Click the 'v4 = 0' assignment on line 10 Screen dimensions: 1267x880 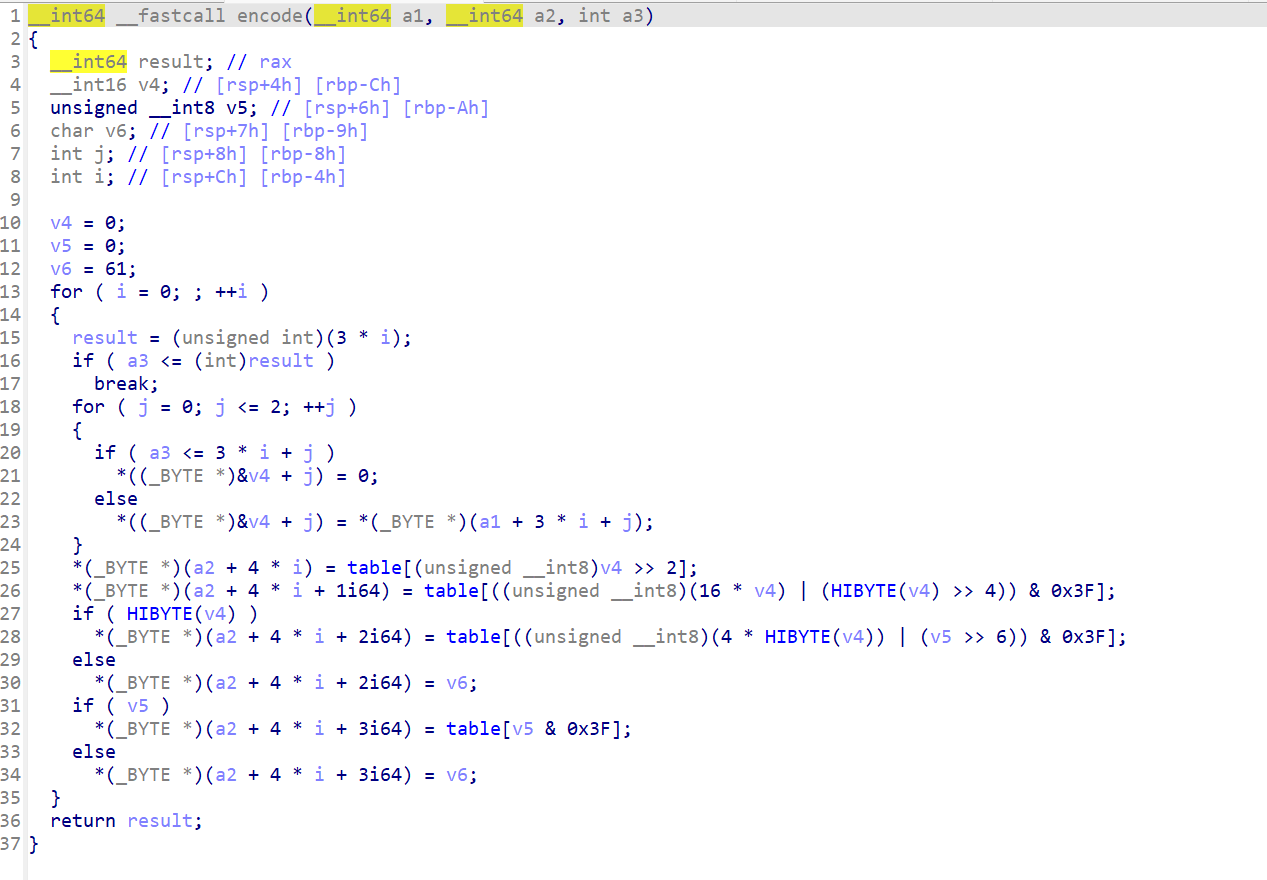tap(88, 223)
